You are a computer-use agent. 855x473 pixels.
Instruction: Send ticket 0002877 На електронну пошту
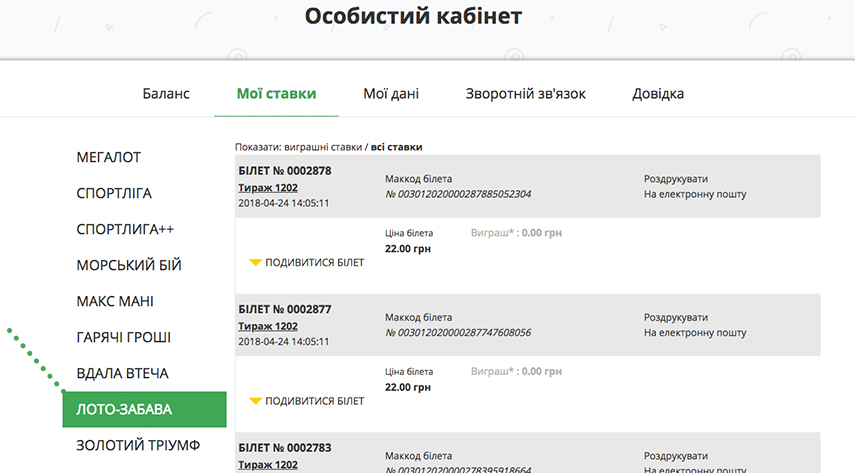[695, 333]
